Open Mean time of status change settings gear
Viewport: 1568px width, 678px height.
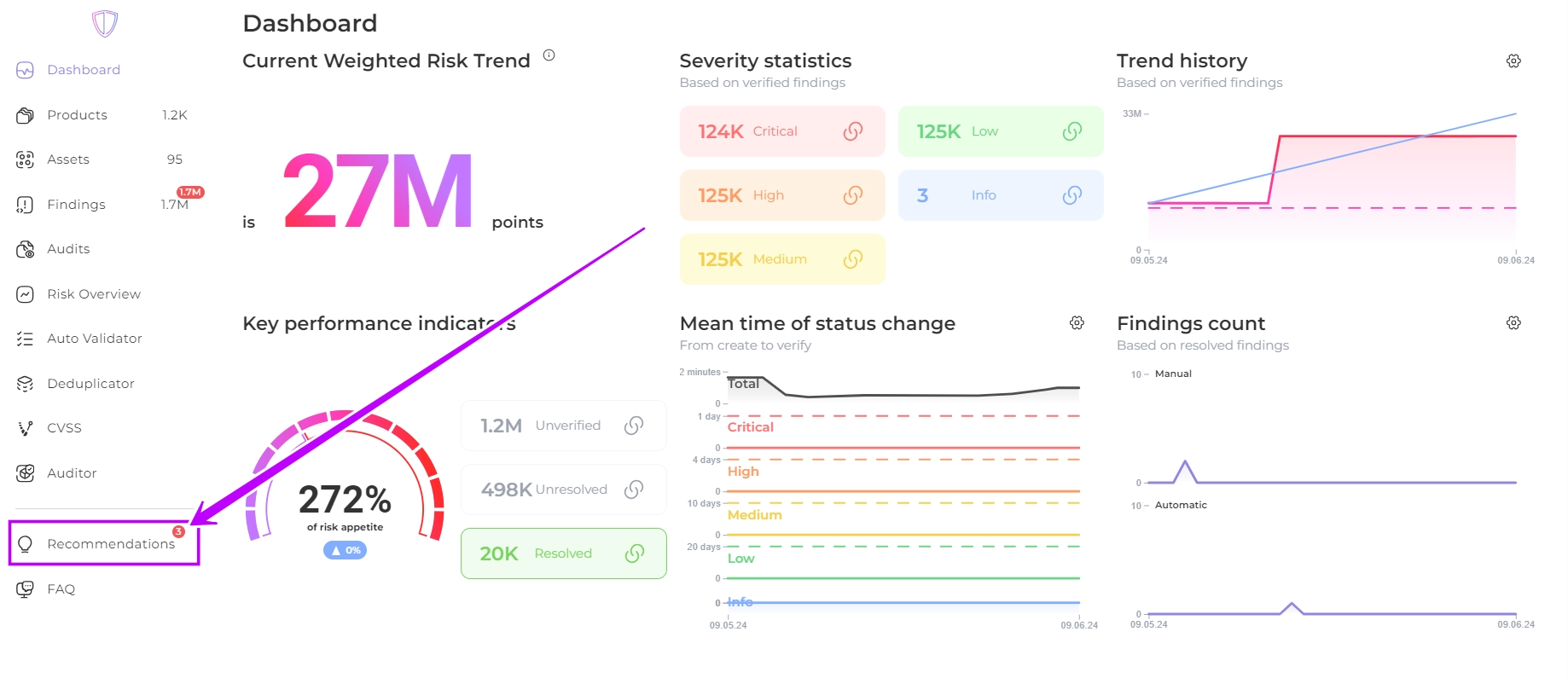coord(1077,323)
